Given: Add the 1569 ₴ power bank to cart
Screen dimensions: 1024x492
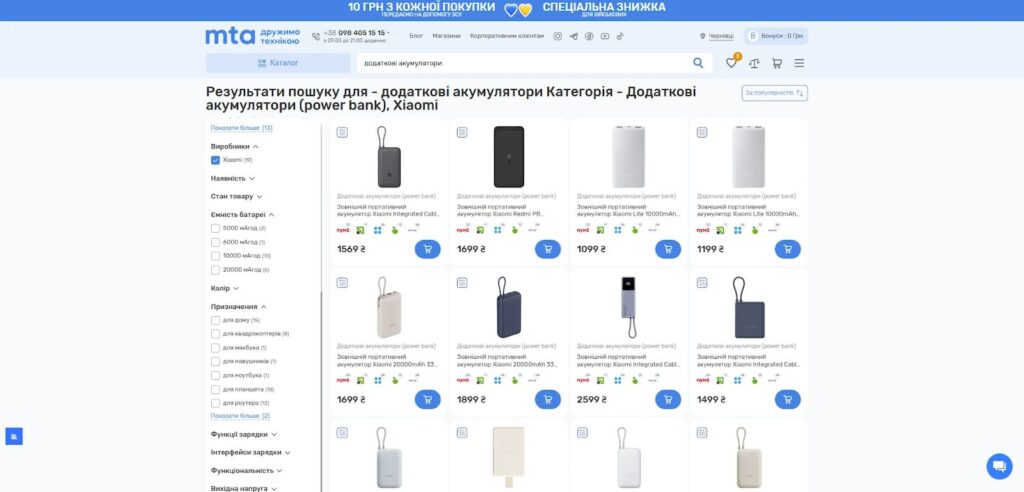Looking at the screenshot, I should 427,249.
